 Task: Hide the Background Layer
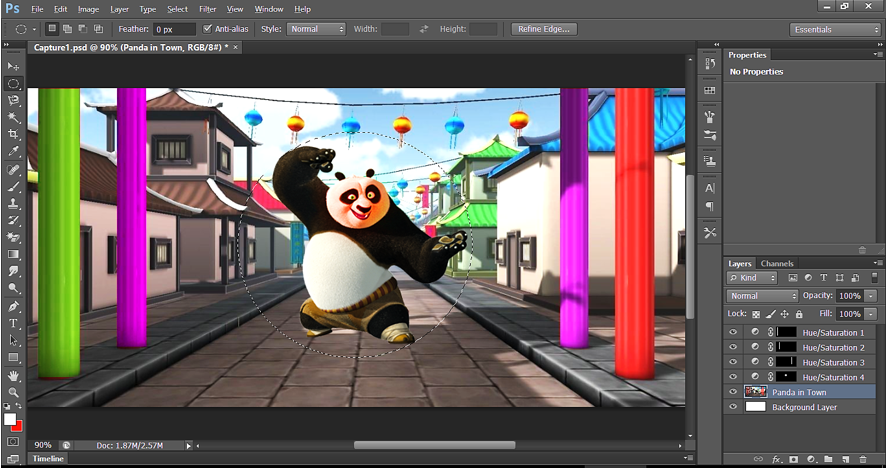733,406
